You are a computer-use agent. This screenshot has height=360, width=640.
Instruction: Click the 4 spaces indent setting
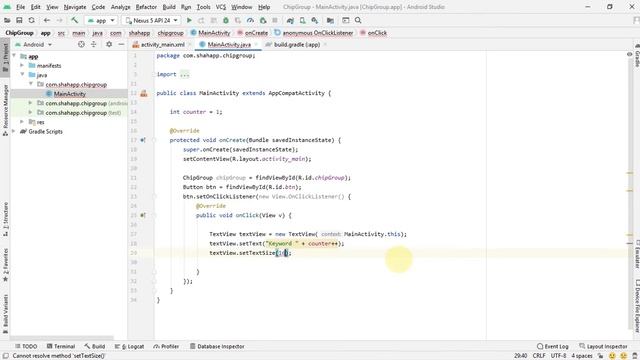pyautogui.click(x=582, y=356)
